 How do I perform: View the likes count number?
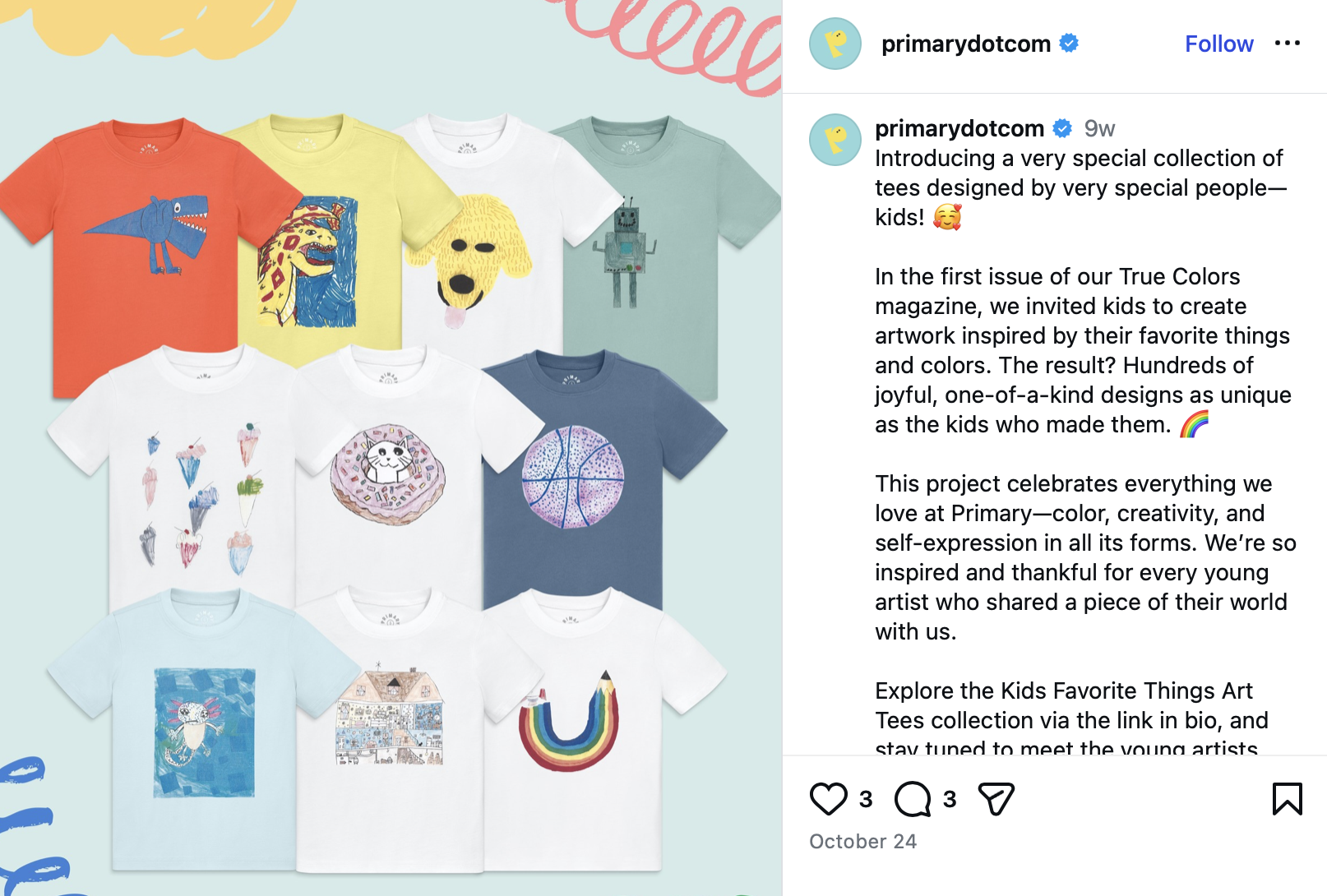pyautogui.click(x=866, y=799)
